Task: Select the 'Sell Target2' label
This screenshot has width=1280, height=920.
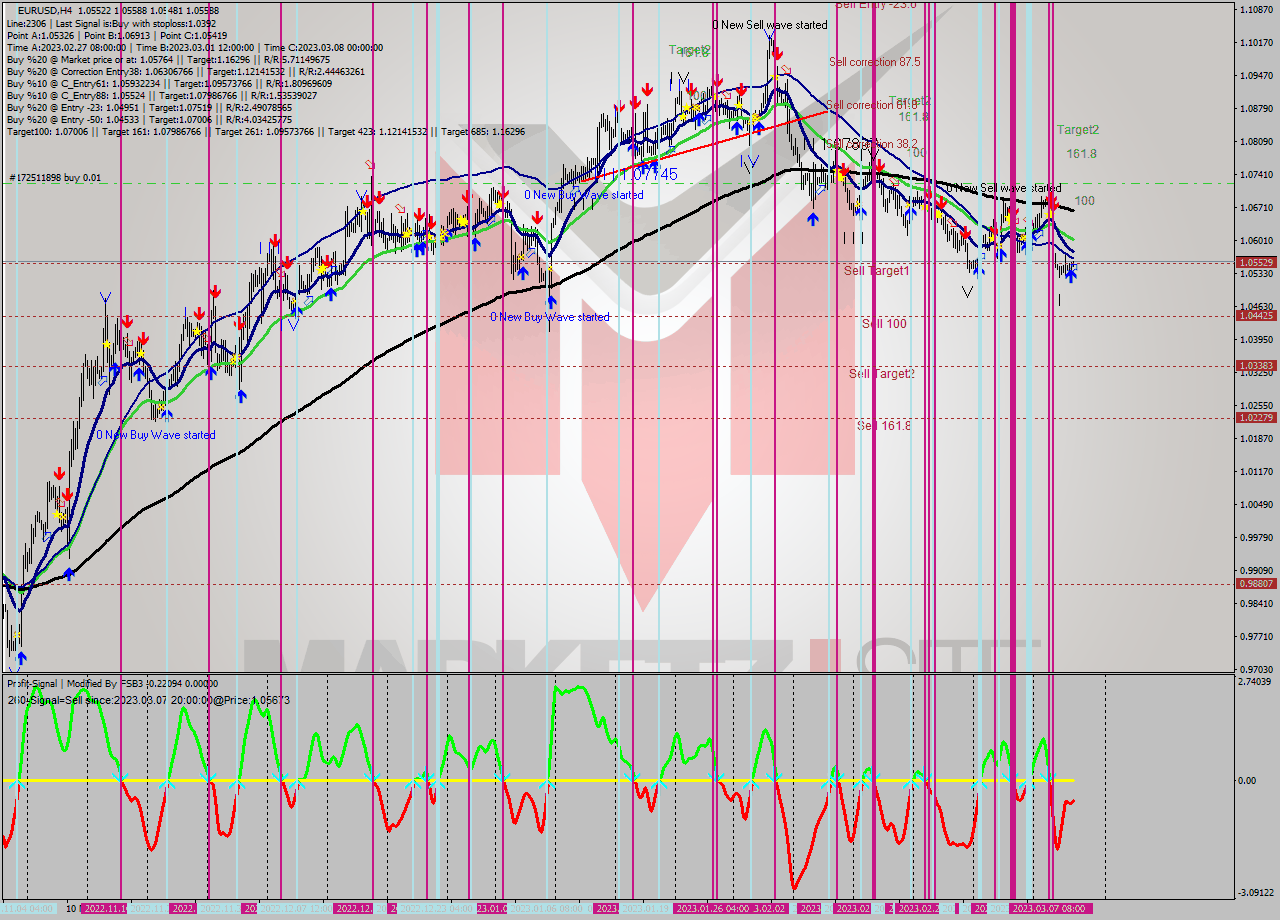Action: [x=882, y=374]
